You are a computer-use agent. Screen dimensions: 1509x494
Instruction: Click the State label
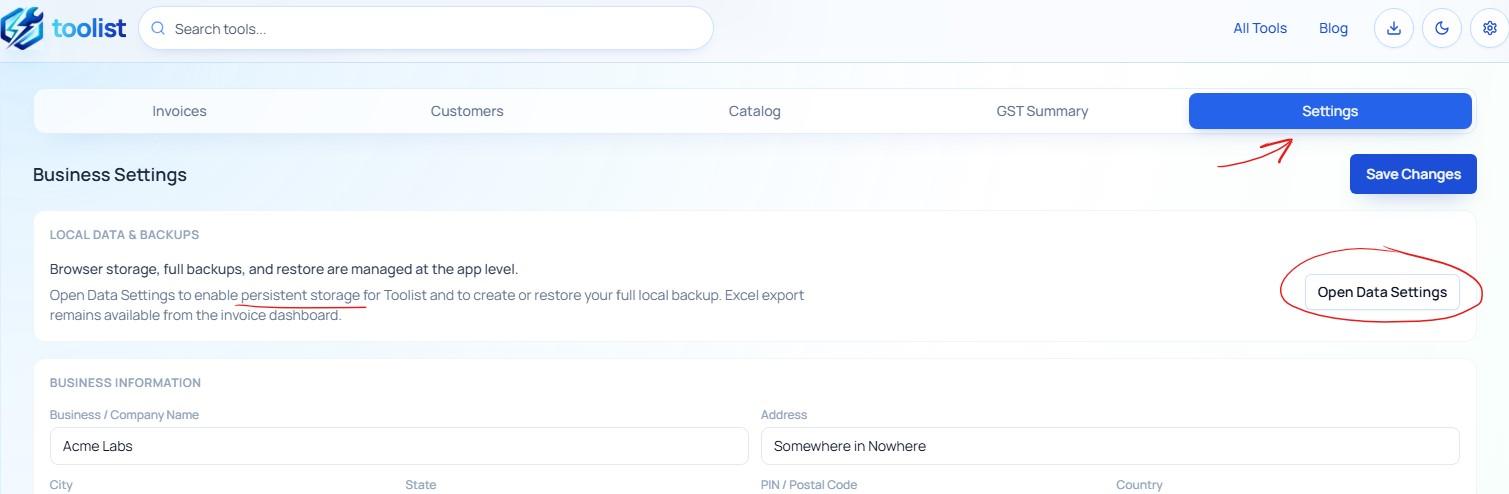421,485
